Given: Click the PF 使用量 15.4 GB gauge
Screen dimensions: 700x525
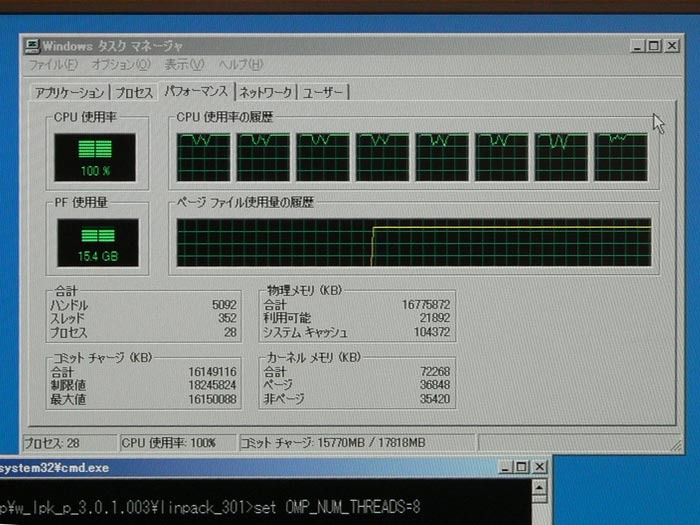Looking at the screenshot, I should 98,242.
